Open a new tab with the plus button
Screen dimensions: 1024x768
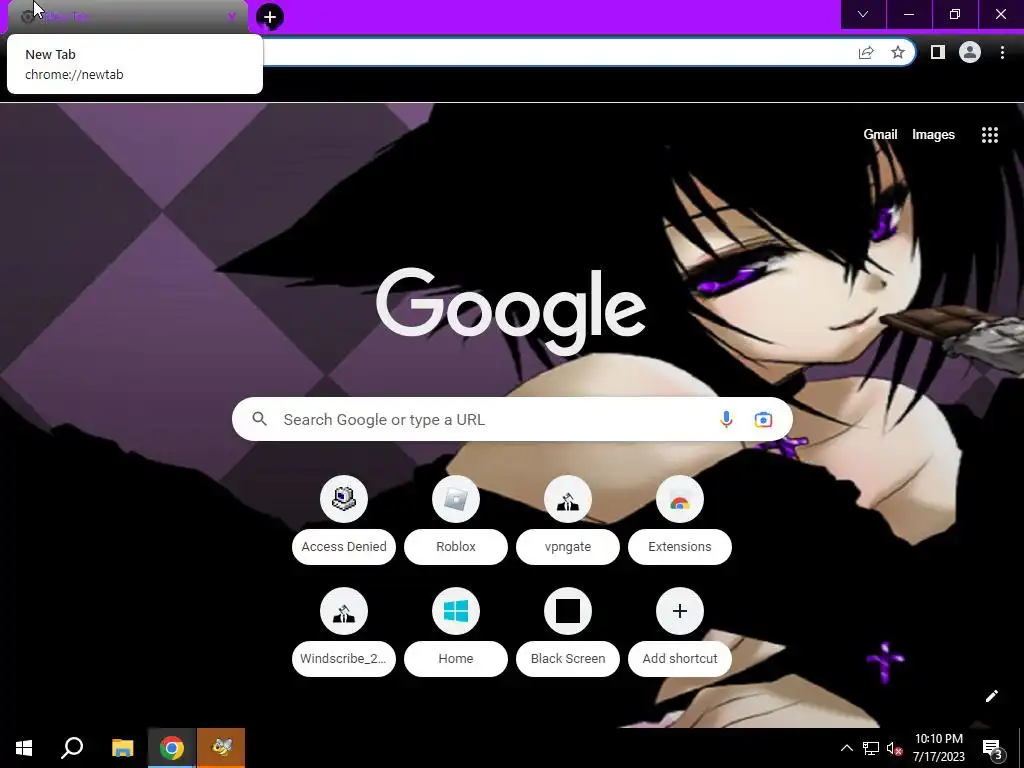pyautogui.click(x=270, y=17)
